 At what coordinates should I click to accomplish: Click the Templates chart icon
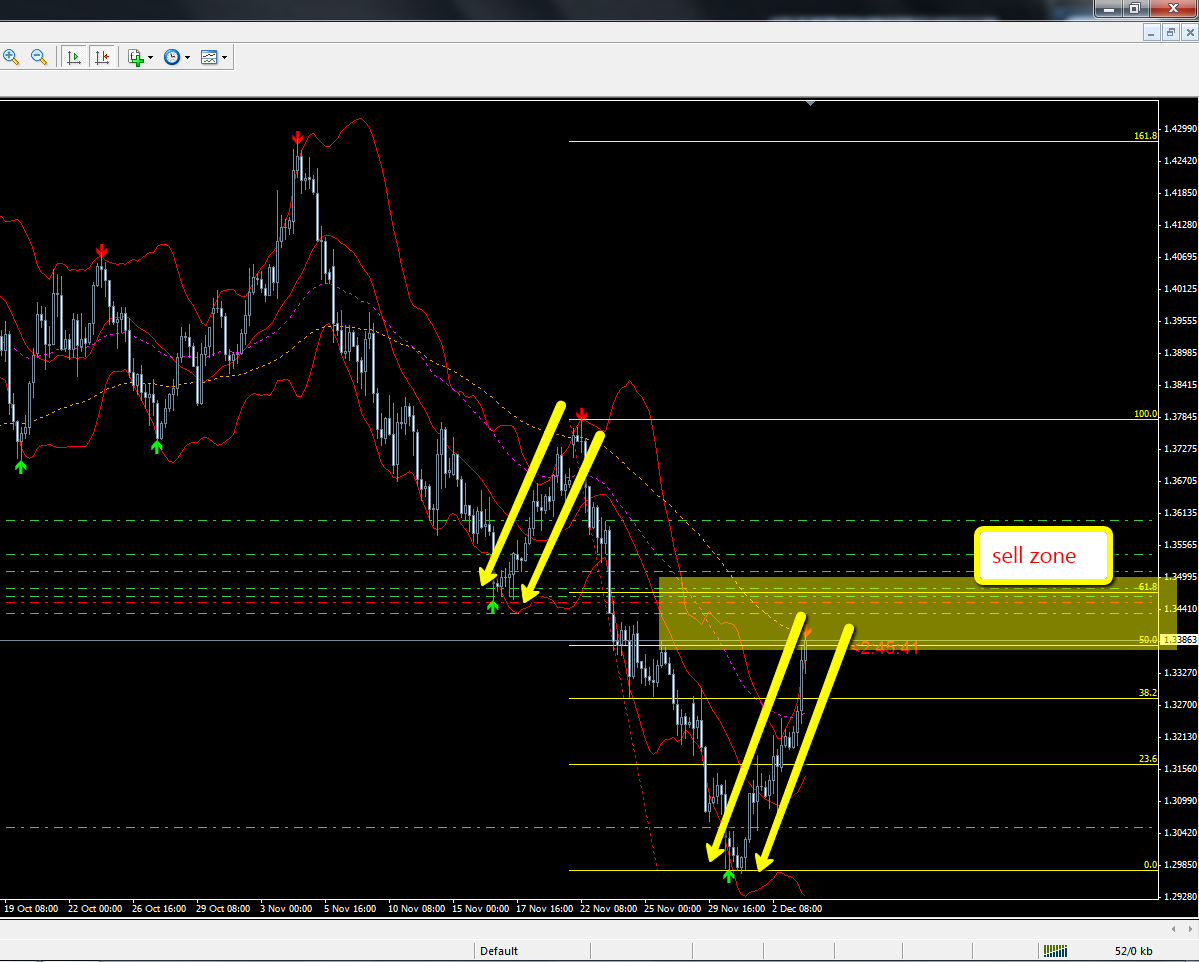click(208, 57)
